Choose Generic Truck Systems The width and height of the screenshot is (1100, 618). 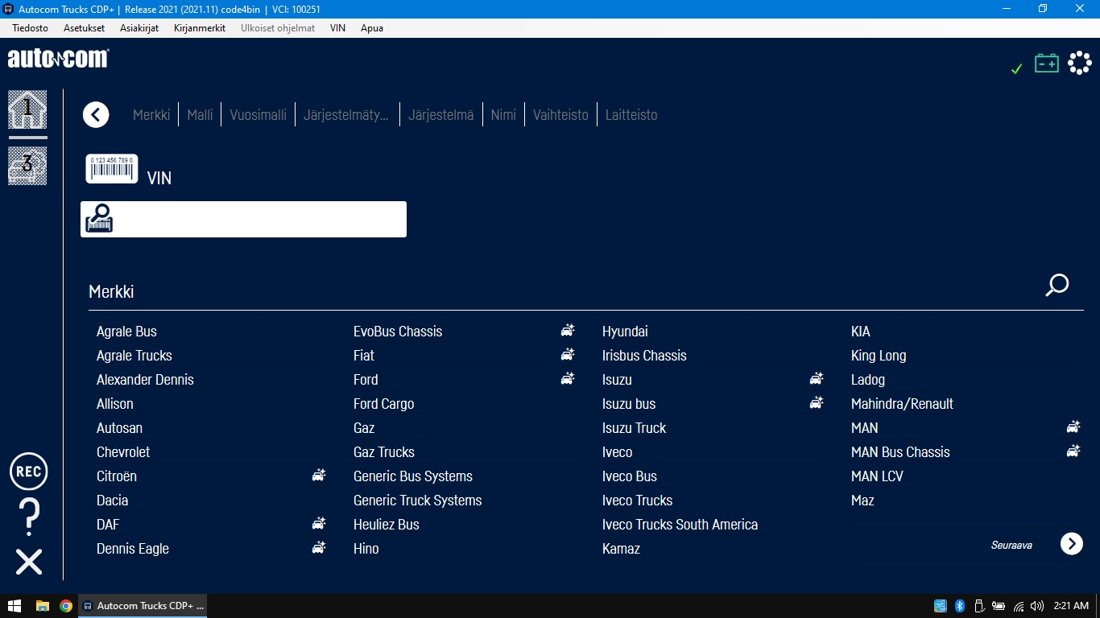[x=417, y=500]
